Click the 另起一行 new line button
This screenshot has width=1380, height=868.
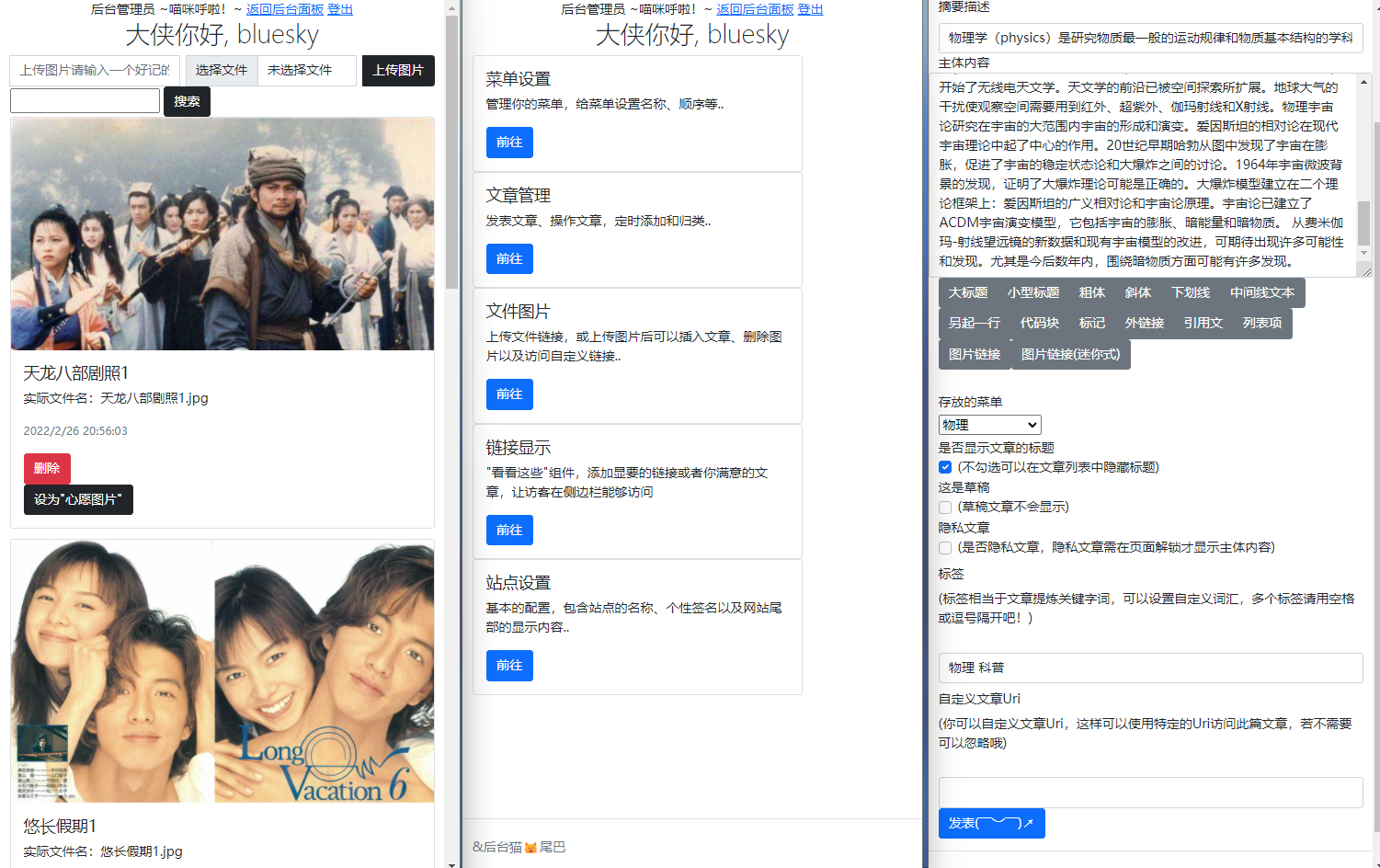coord(975,323)
